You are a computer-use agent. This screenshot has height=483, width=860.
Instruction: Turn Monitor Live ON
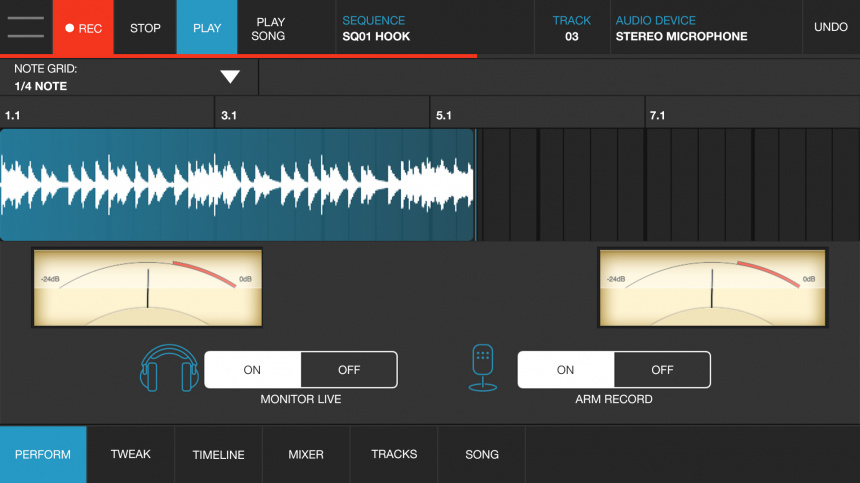(x=252, y=370)
